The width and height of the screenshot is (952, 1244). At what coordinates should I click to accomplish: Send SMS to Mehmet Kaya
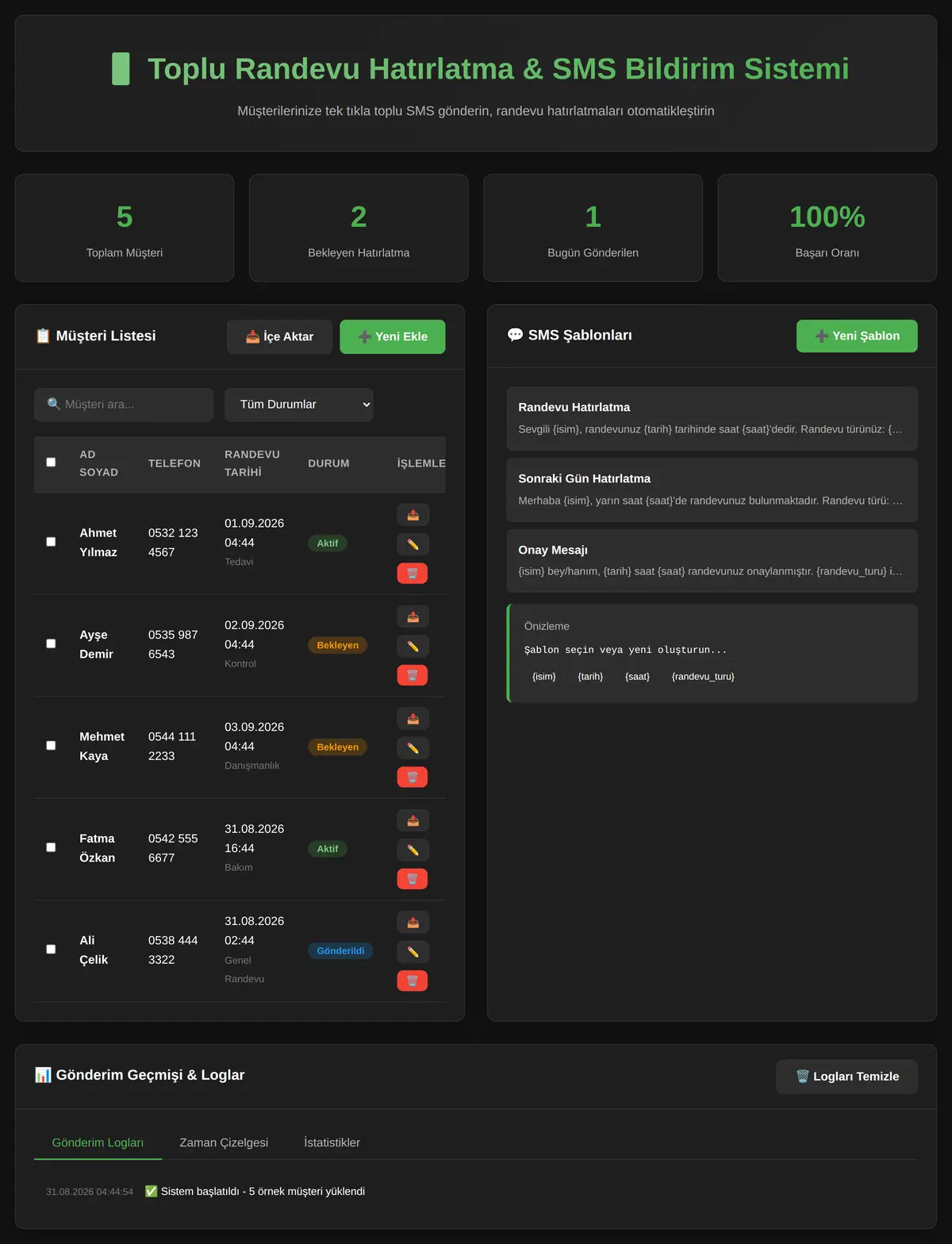tap(413, 718)
